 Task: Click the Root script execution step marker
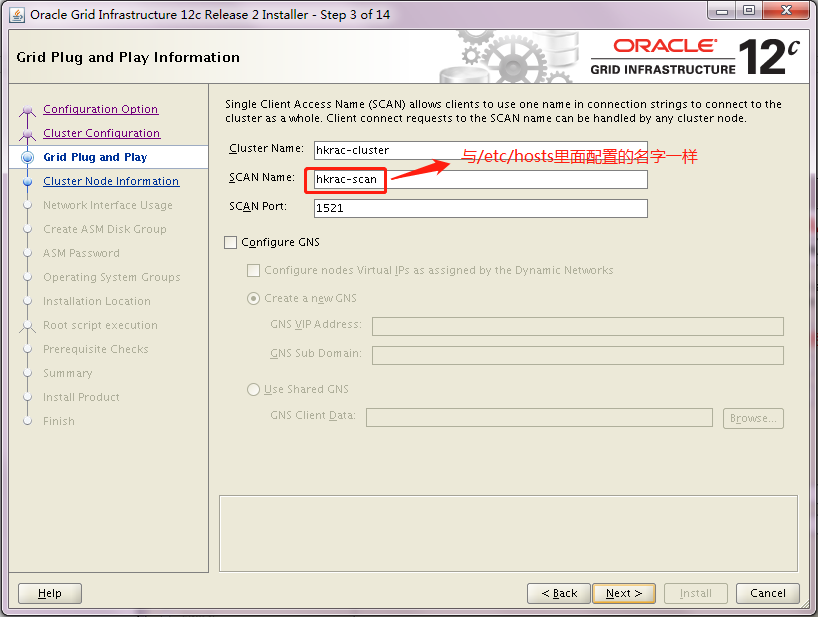click(27, 325)
